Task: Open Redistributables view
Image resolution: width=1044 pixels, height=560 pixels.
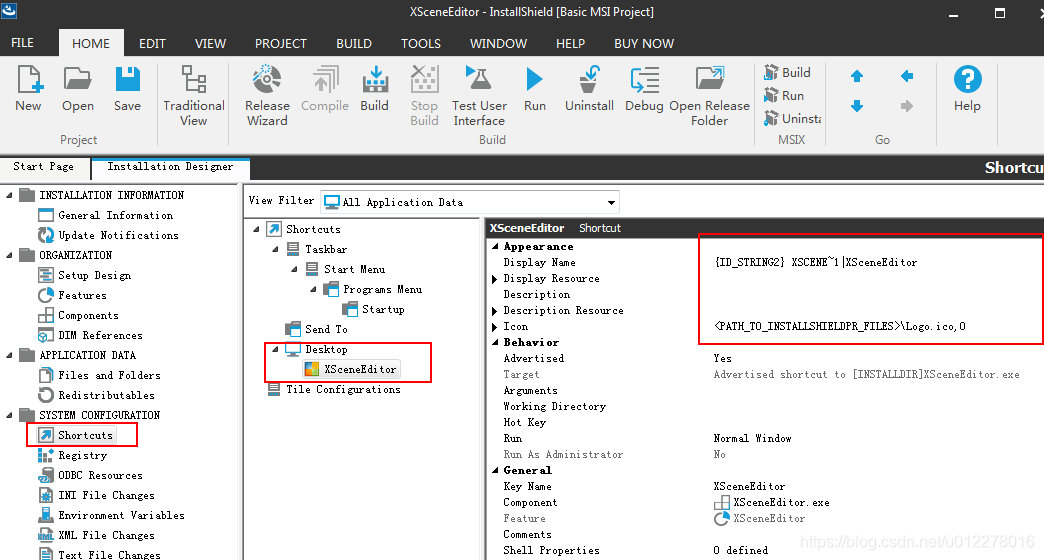Action: pos(107,395)
